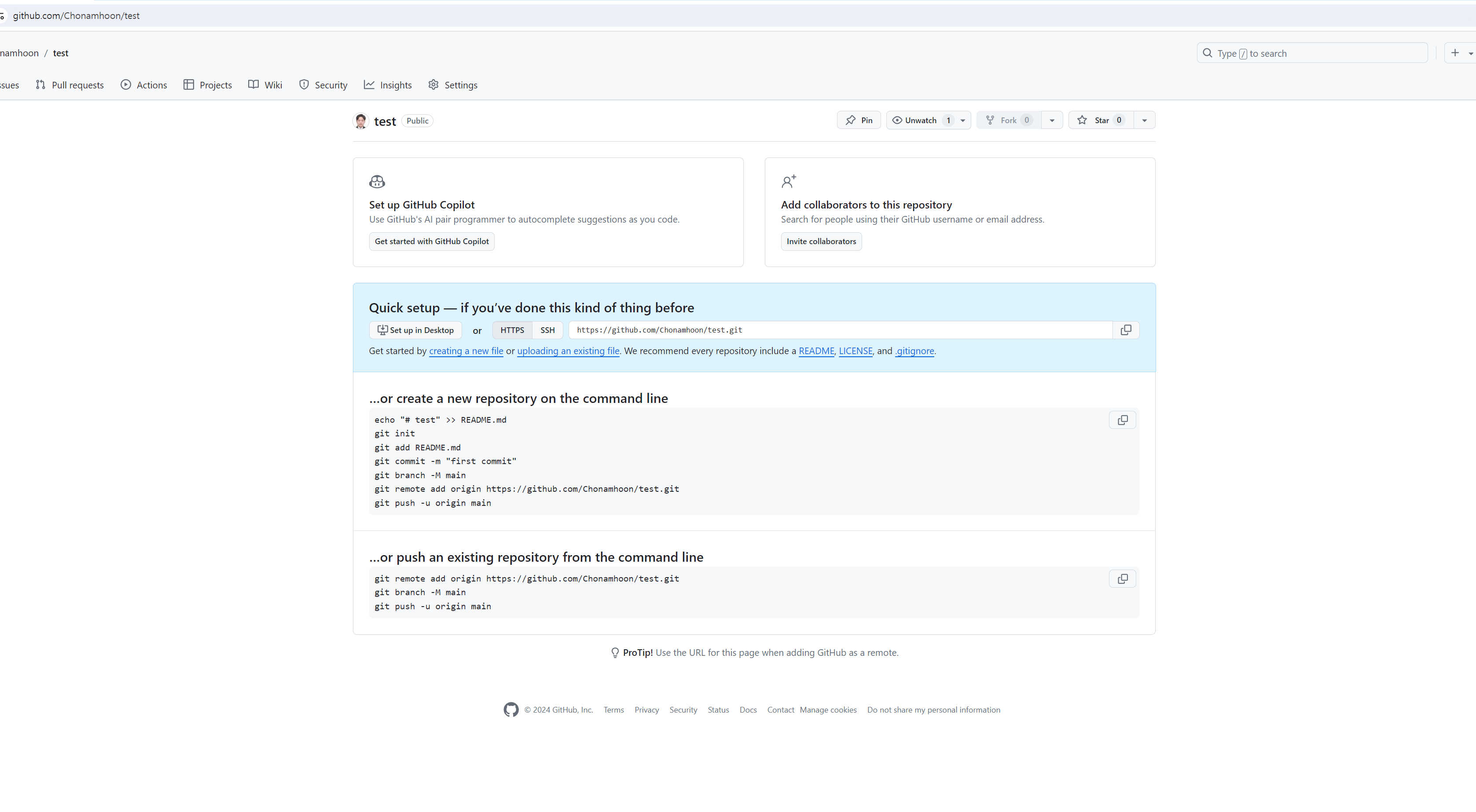Switch clone URL protocol to SSH
Image resolution: width=1476 pixels, height=812 pixels.
click(x=547, y=330)
